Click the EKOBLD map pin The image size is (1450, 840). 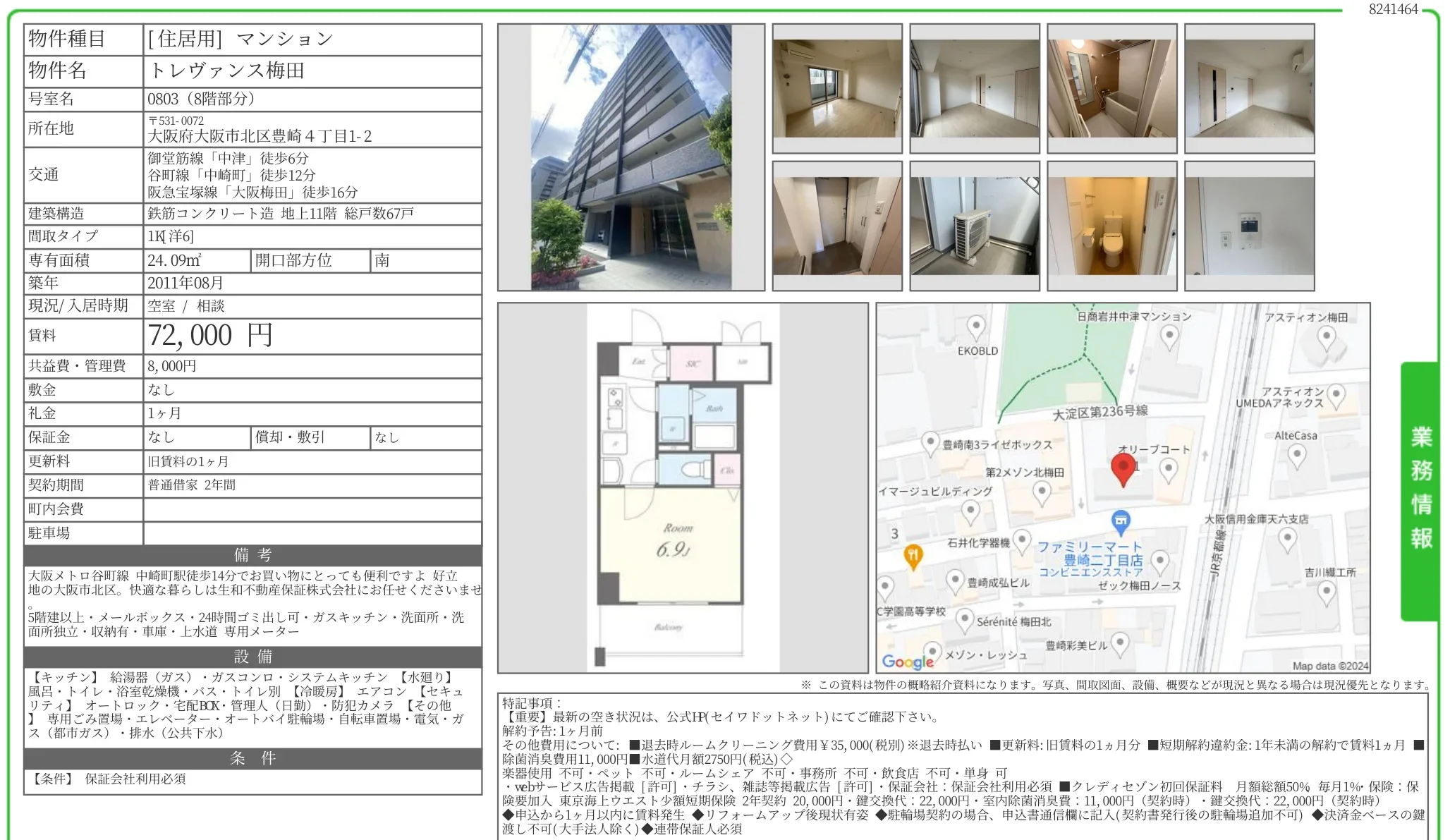975,327
